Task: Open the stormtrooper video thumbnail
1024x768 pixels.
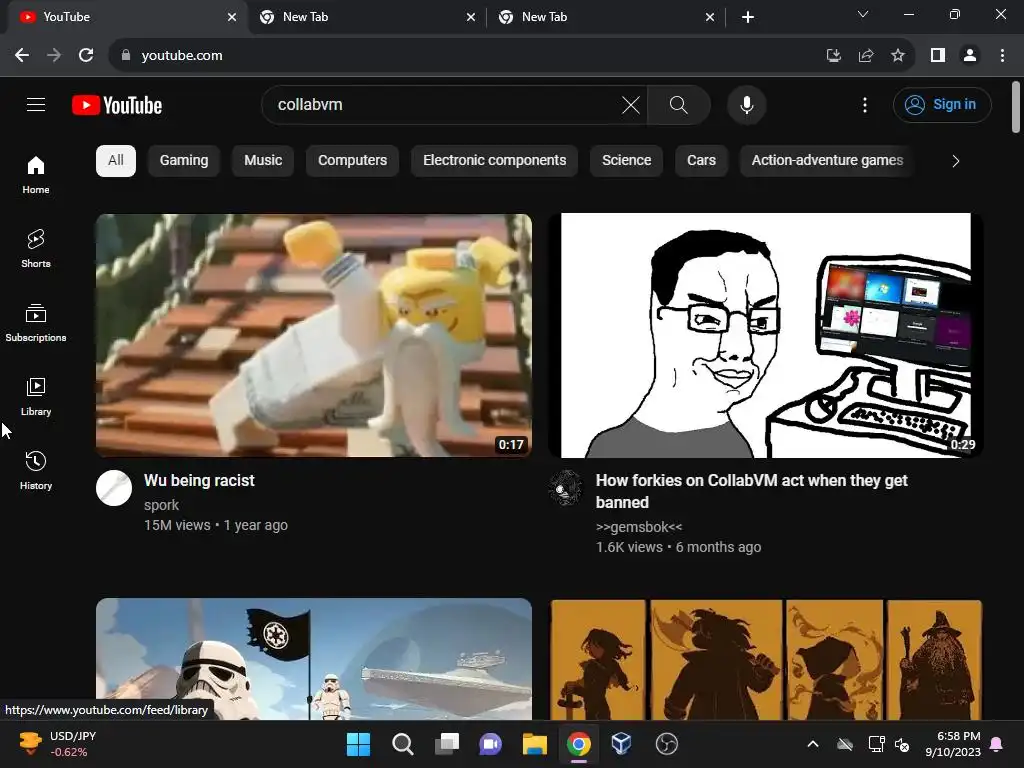Action: point(313,659)
